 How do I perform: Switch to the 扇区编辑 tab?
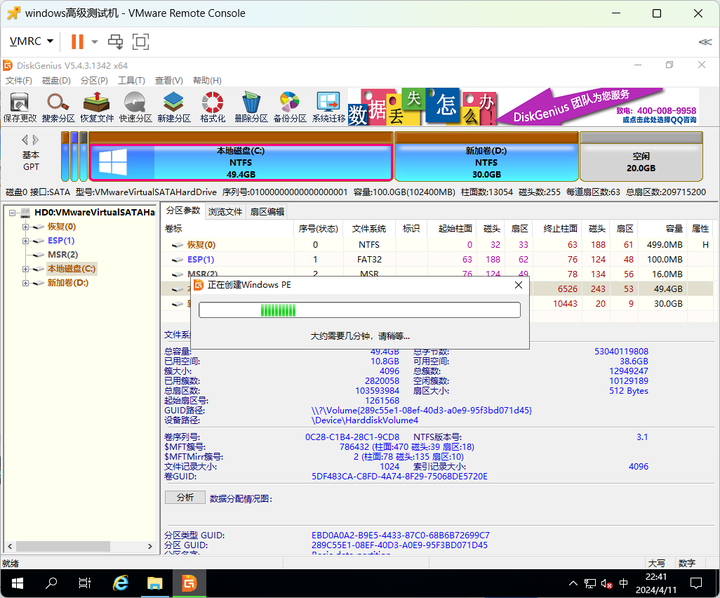(267, 211)
